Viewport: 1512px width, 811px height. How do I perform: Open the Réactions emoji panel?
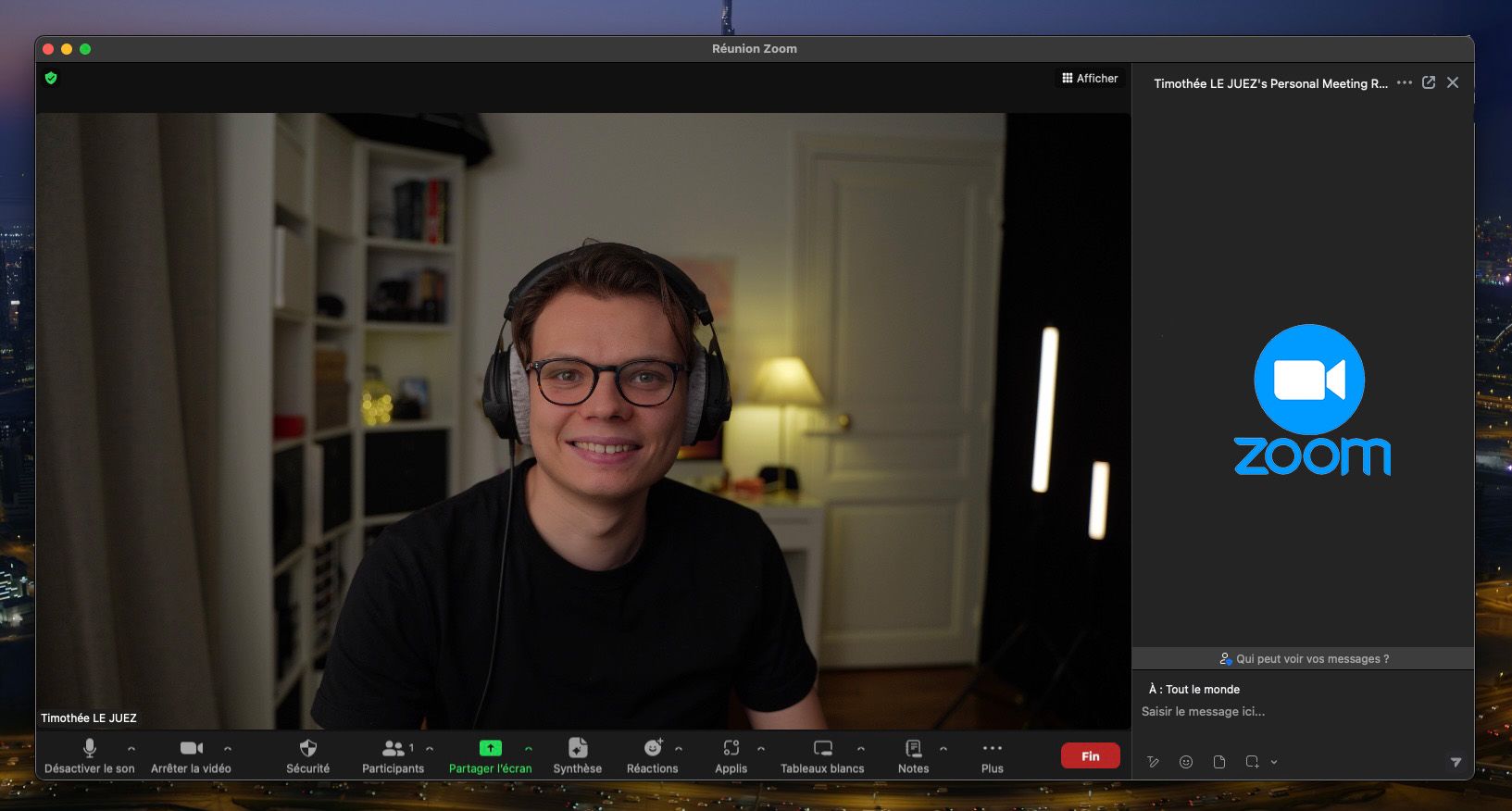point(653,755)
